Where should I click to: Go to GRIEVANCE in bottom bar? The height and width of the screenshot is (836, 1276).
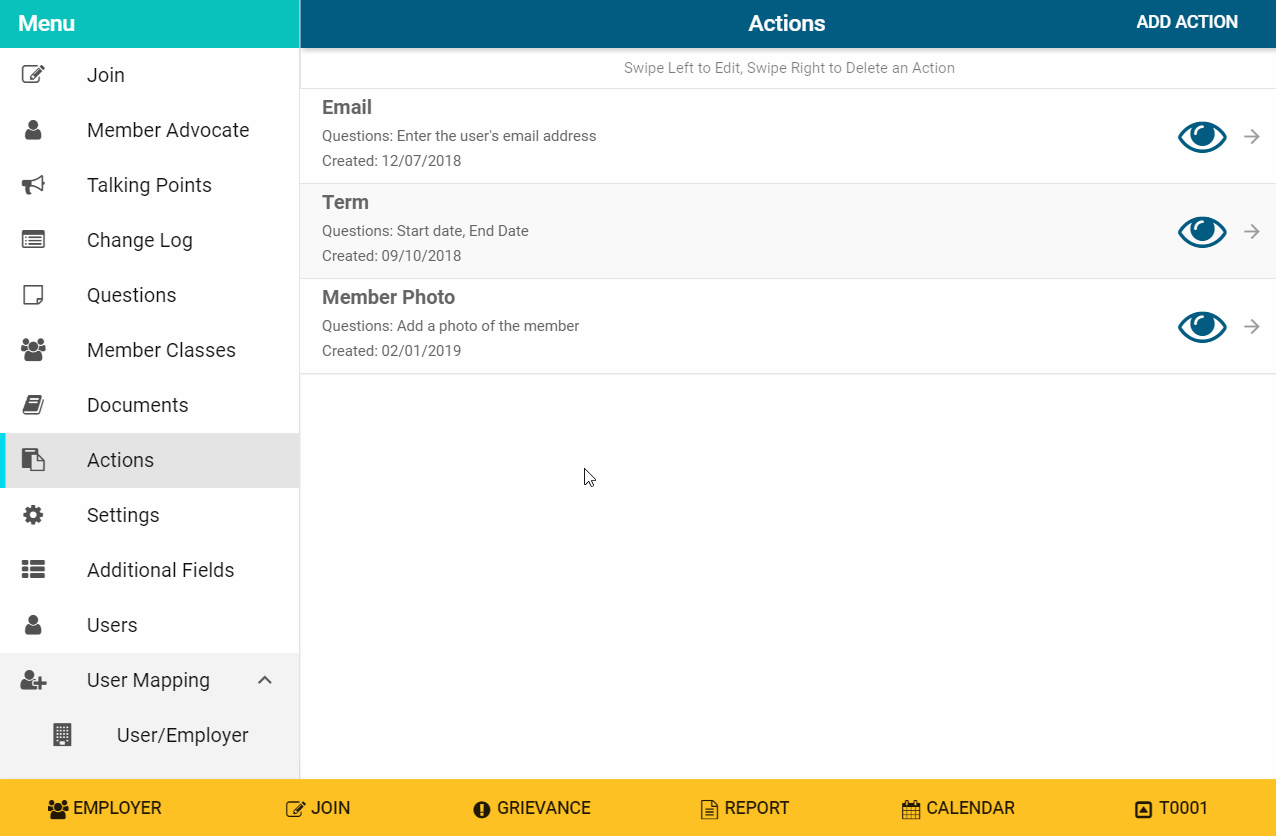pyautogui.click(x=532, y=808)
